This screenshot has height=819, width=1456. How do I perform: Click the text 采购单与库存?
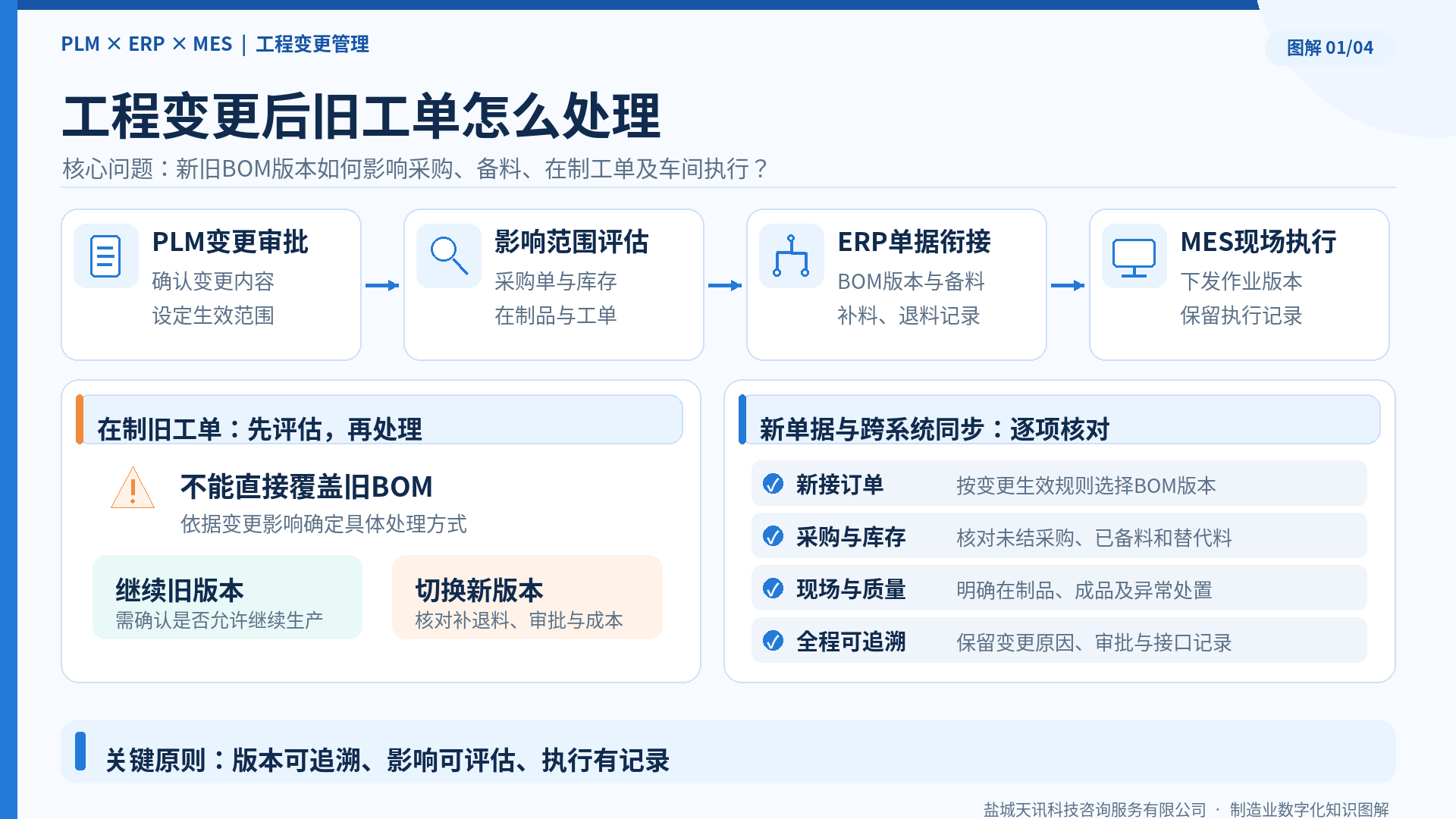[x=556, y=281]
